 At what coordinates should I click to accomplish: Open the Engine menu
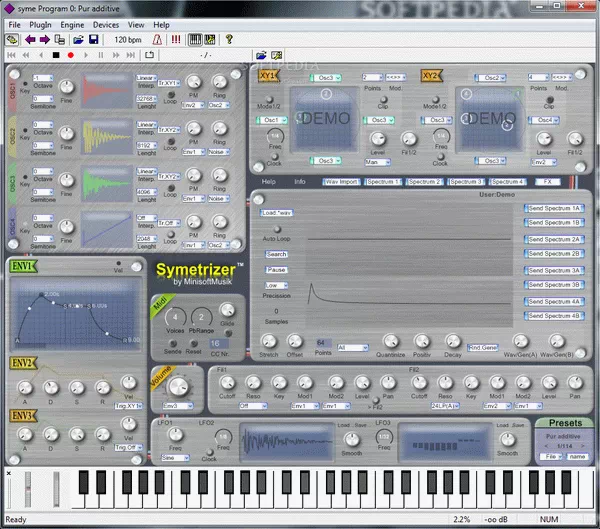point(72,25)
